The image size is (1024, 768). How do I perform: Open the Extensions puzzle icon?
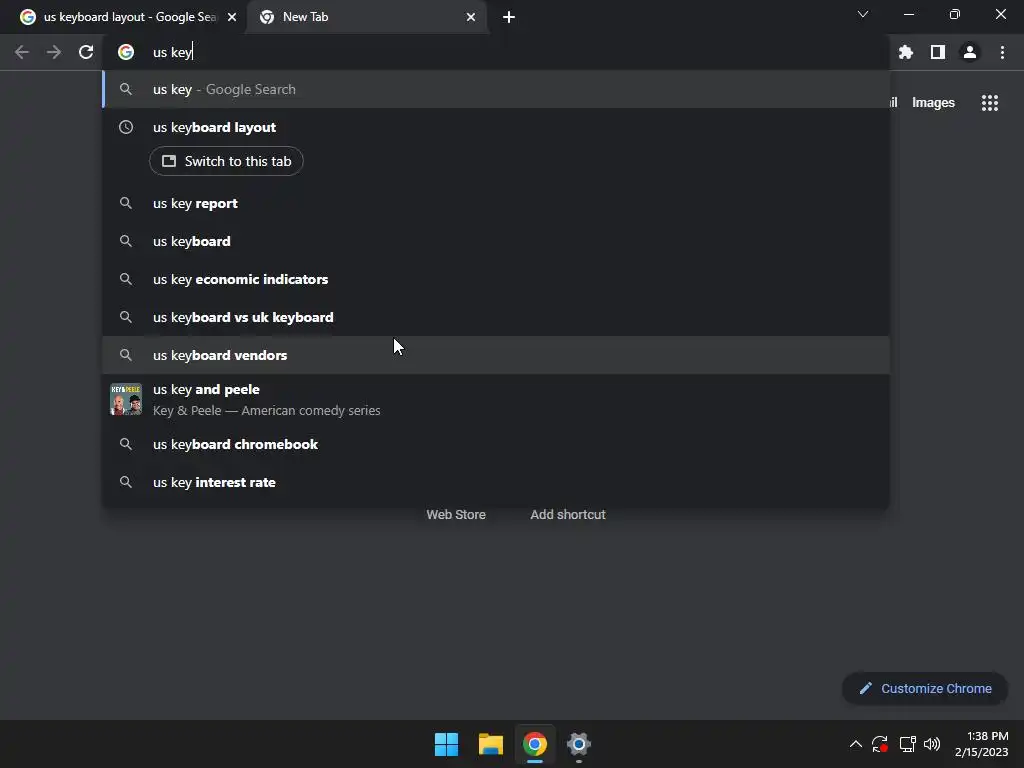coord(906,52)
